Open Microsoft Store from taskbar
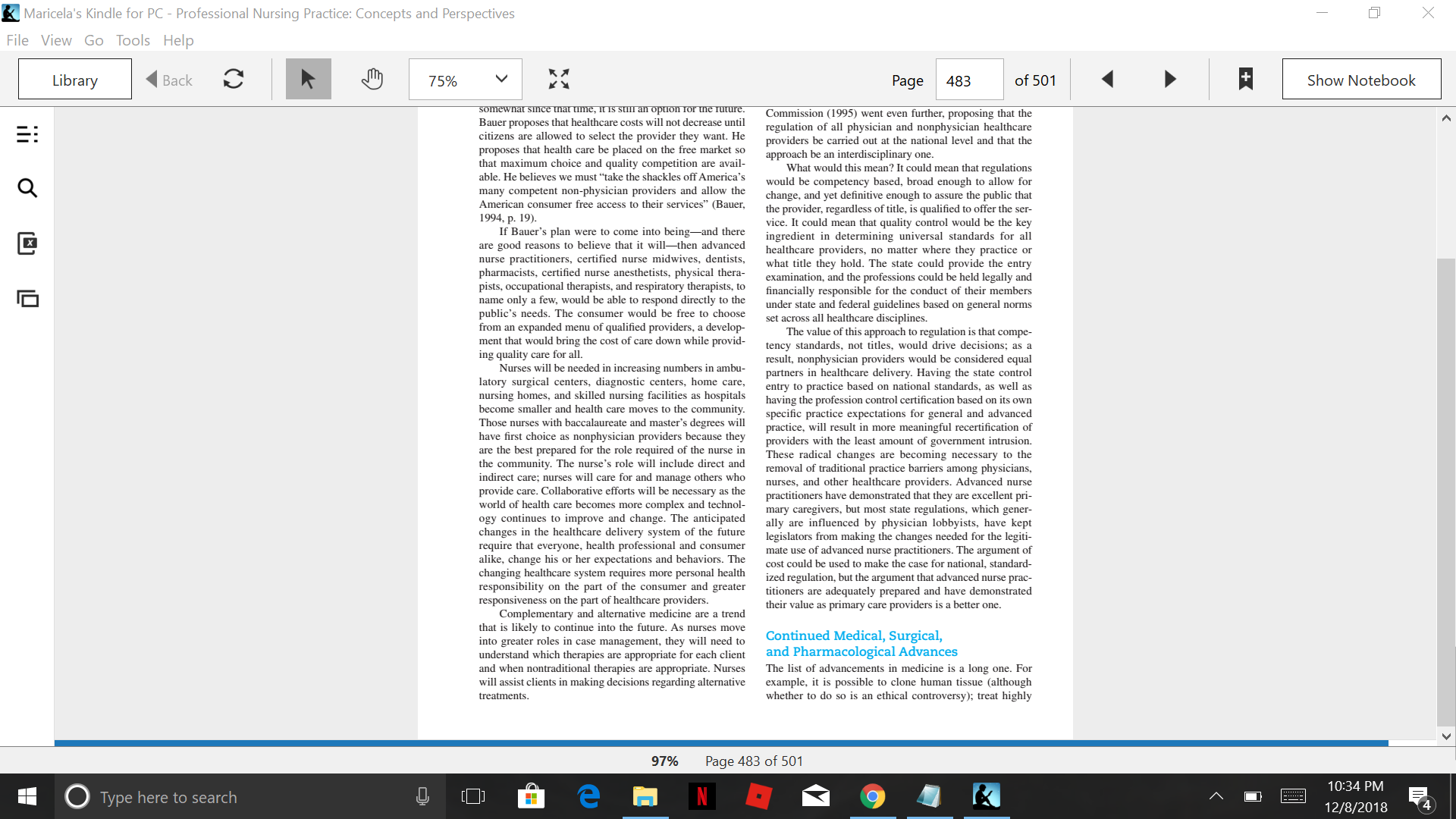This screenshot has width=1456, height=819. click(531, 796)
